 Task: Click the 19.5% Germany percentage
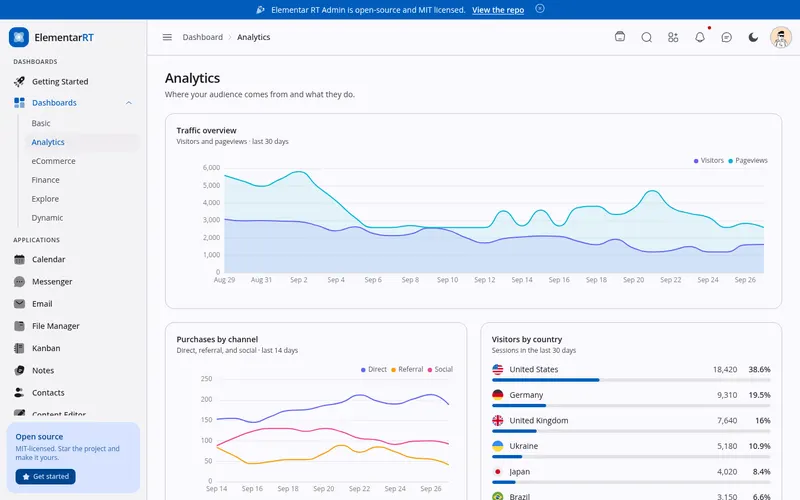pos(759,395)
